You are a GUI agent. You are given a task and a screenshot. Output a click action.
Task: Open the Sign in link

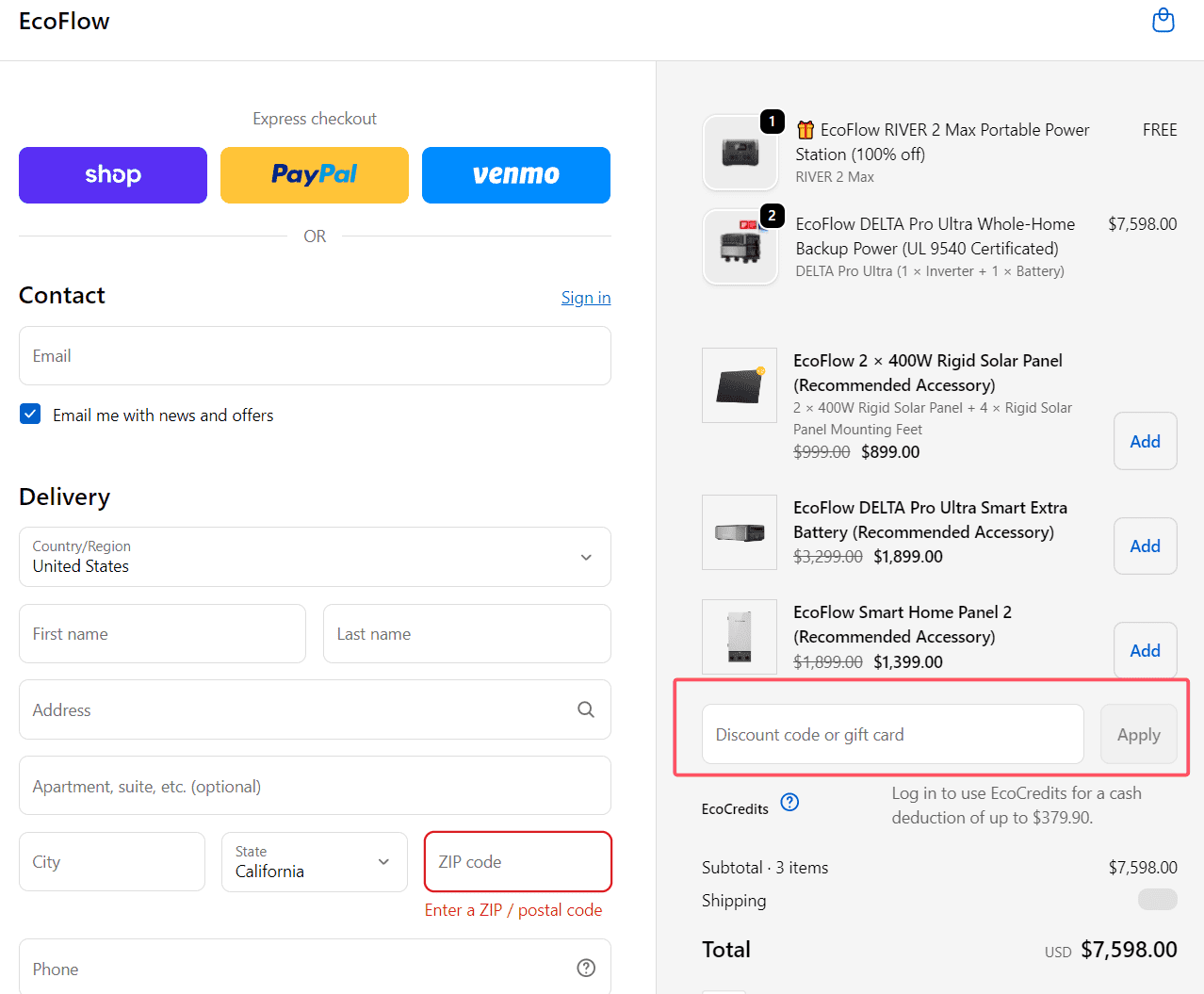point(586,298)
